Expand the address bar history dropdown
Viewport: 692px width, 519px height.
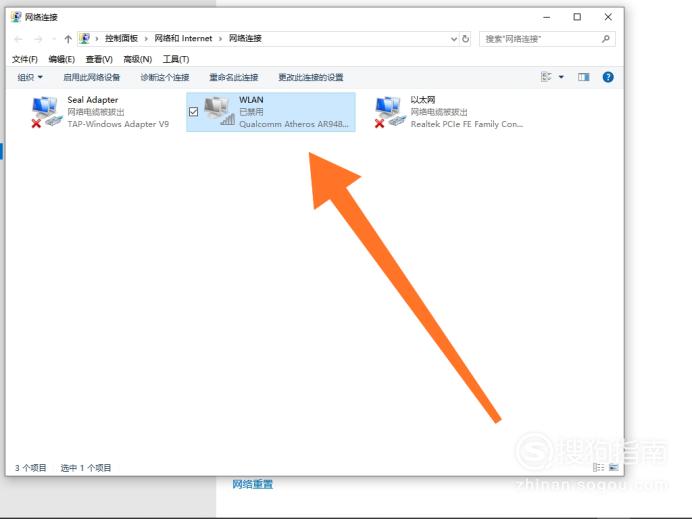(454, 39)
